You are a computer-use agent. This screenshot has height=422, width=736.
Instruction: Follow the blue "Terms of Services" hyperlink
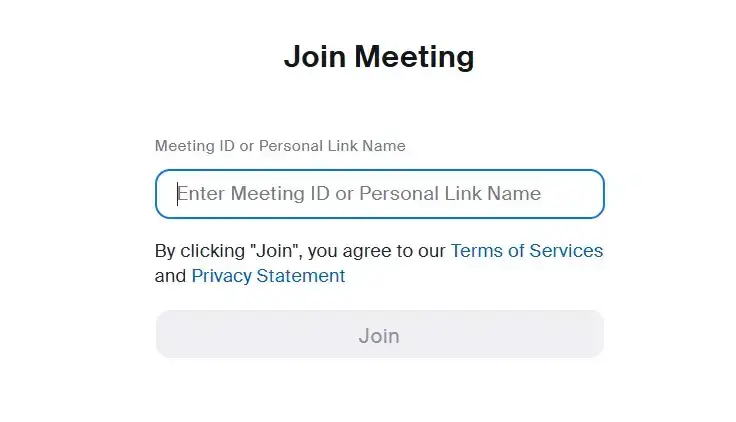pyautogui.click(x=526, y=250)
